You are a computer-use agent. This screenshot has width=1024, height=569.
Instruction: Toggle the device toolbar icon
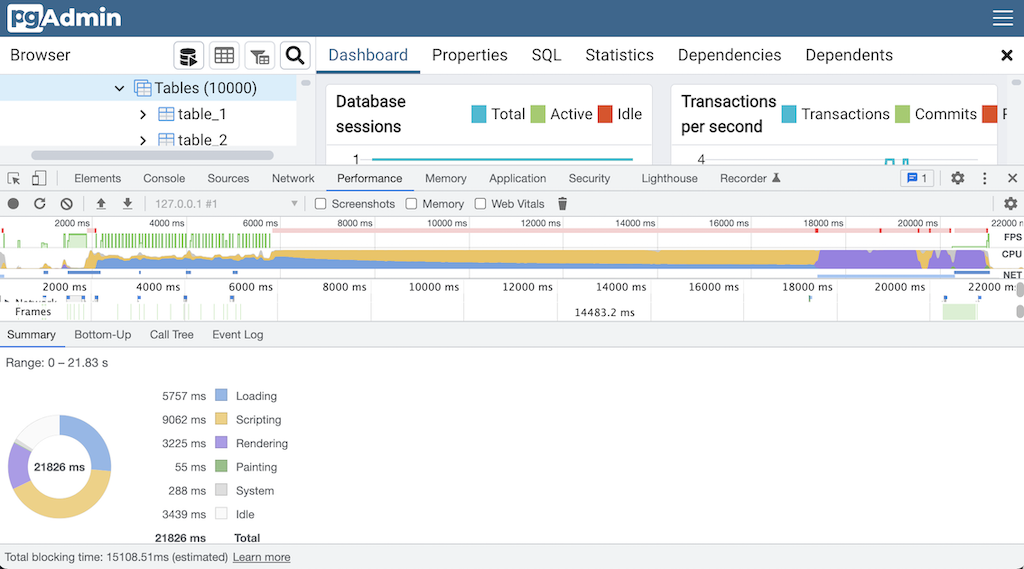(39, 179)
